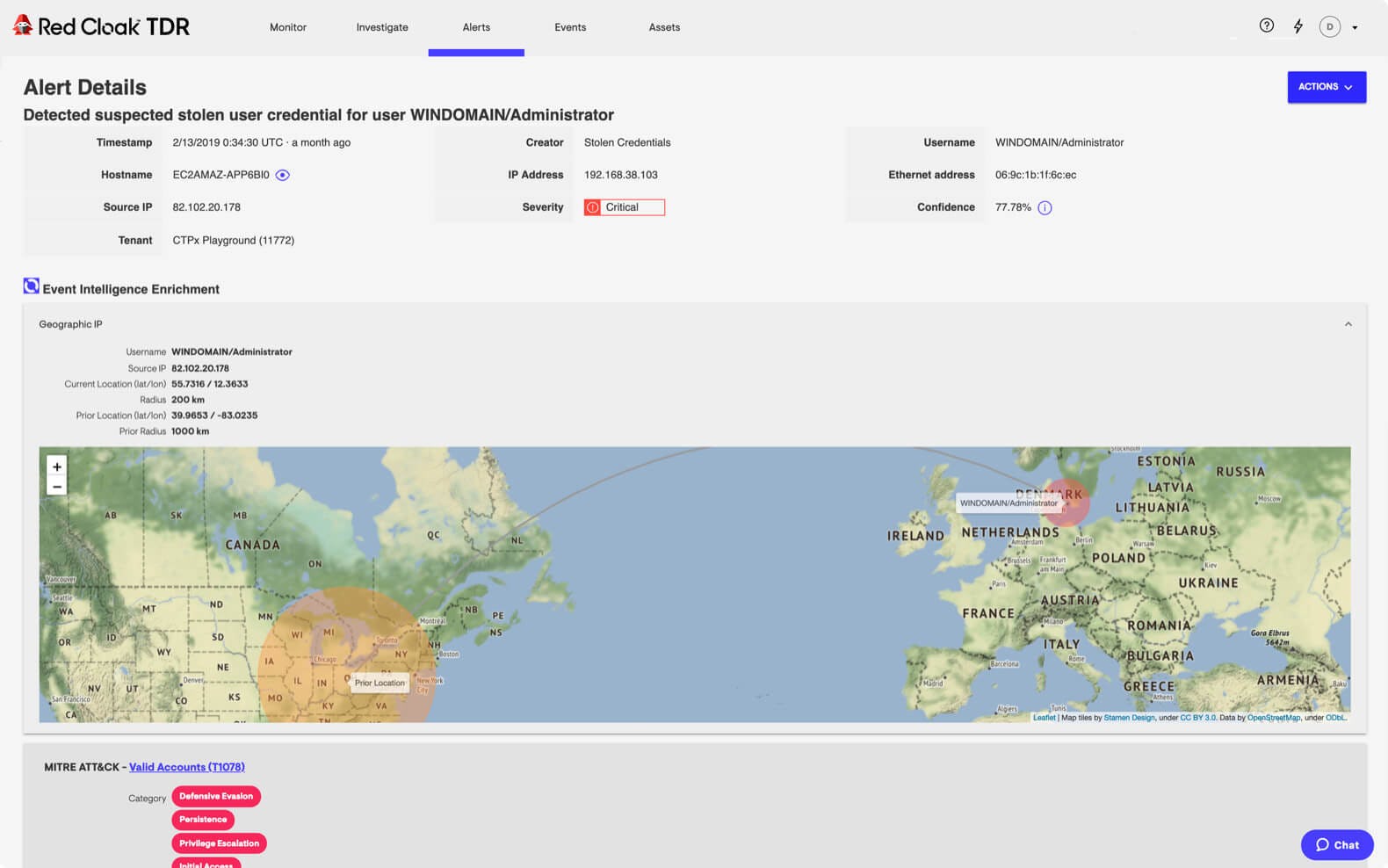The height and width of the screenshot is (868, 1388).
Task: Open the Chat button
Action: coord(1337,845)
